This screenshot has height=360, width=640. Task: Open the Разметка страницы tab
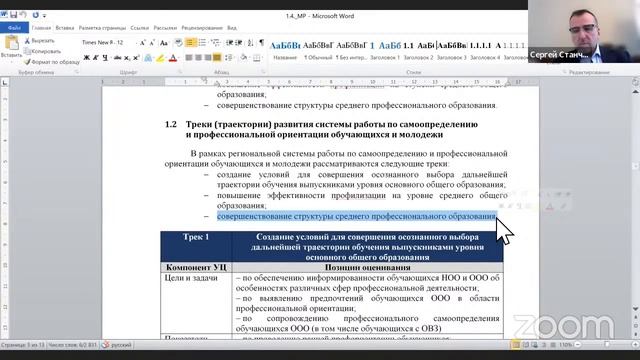point(102,28)
